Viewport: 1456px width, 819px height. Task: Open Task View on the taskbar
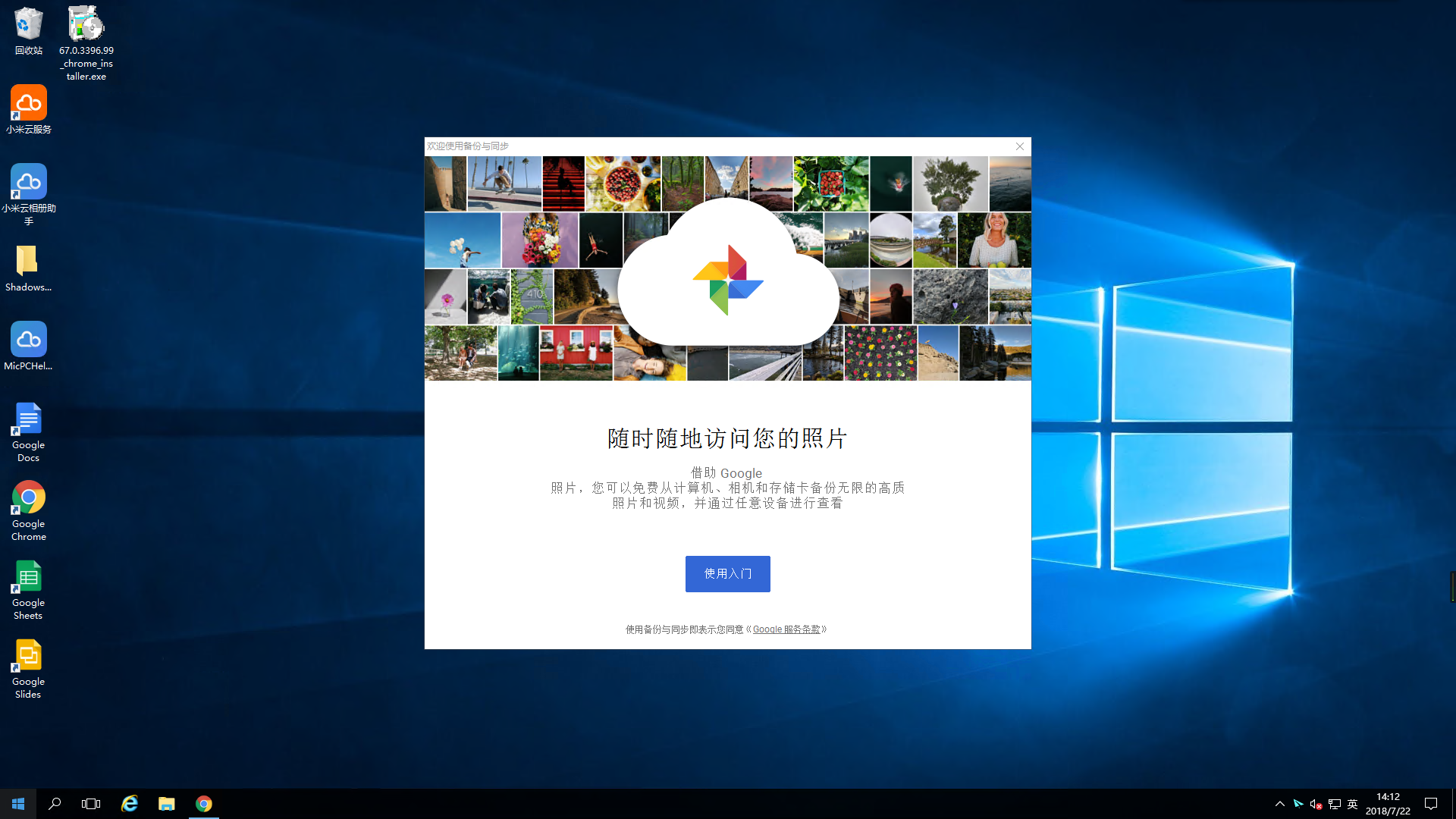point(91,804)
